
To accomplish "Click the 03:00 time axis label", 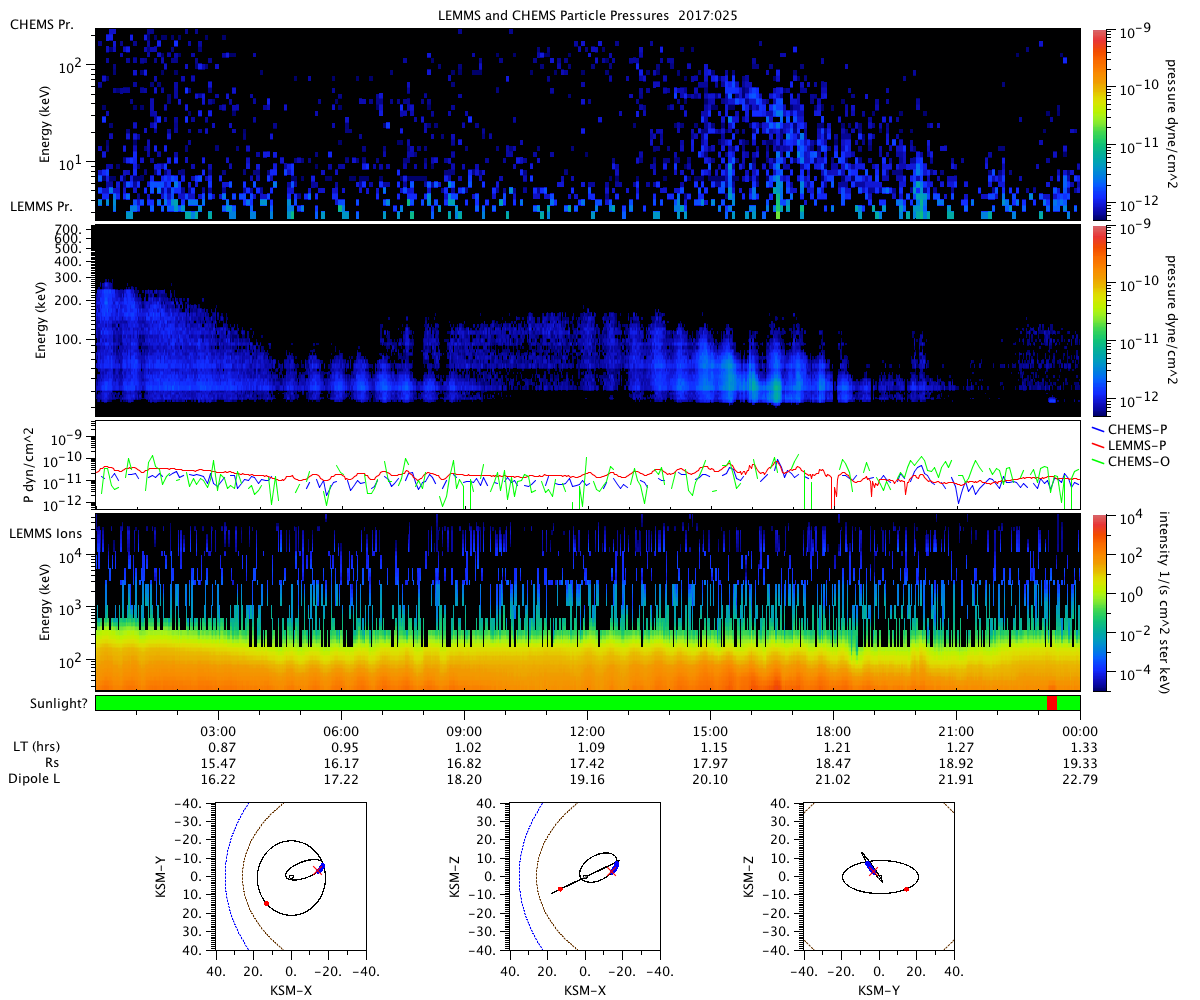I will [218, 731].
